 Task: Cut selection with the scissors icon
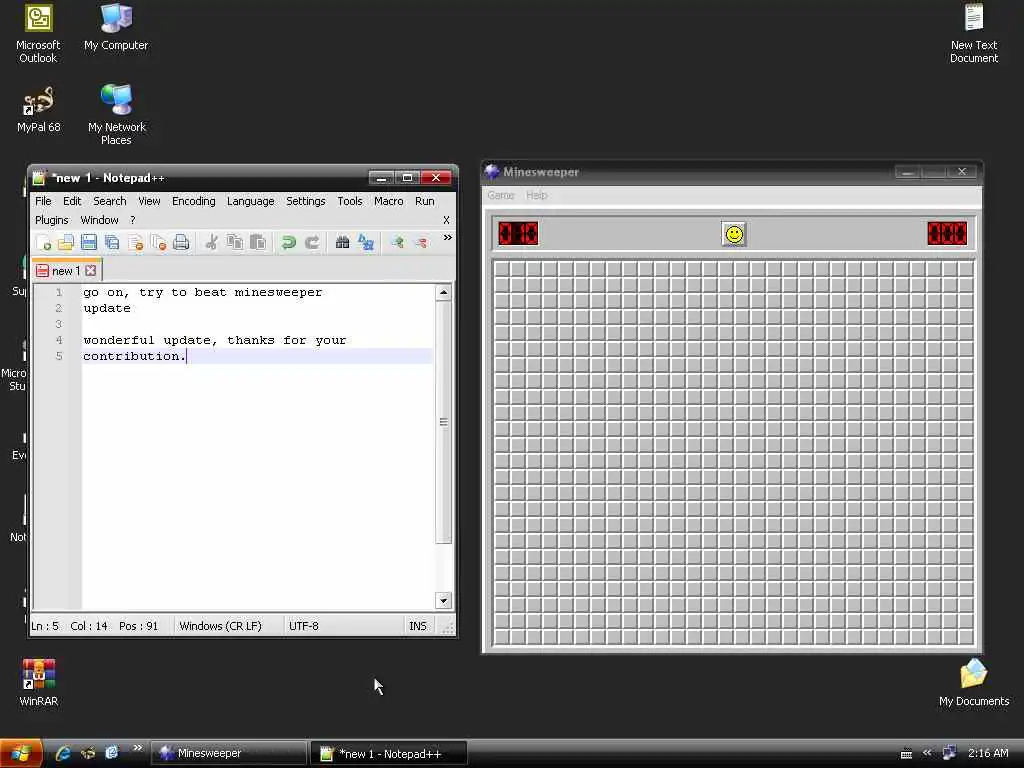coord(211,243)
